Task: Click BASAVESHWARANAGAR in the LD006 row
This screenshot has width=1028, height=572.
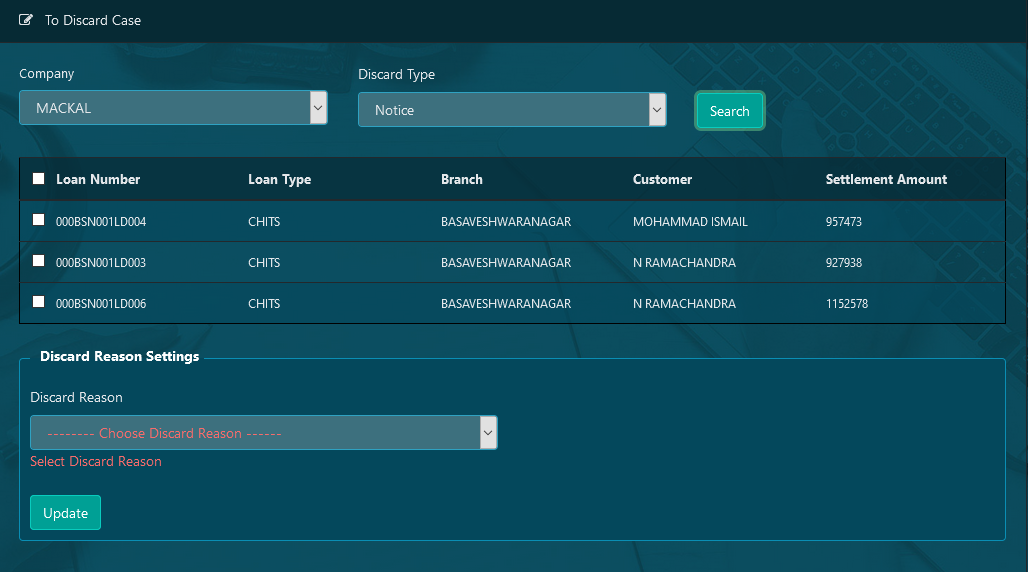Action: [506, 304]
